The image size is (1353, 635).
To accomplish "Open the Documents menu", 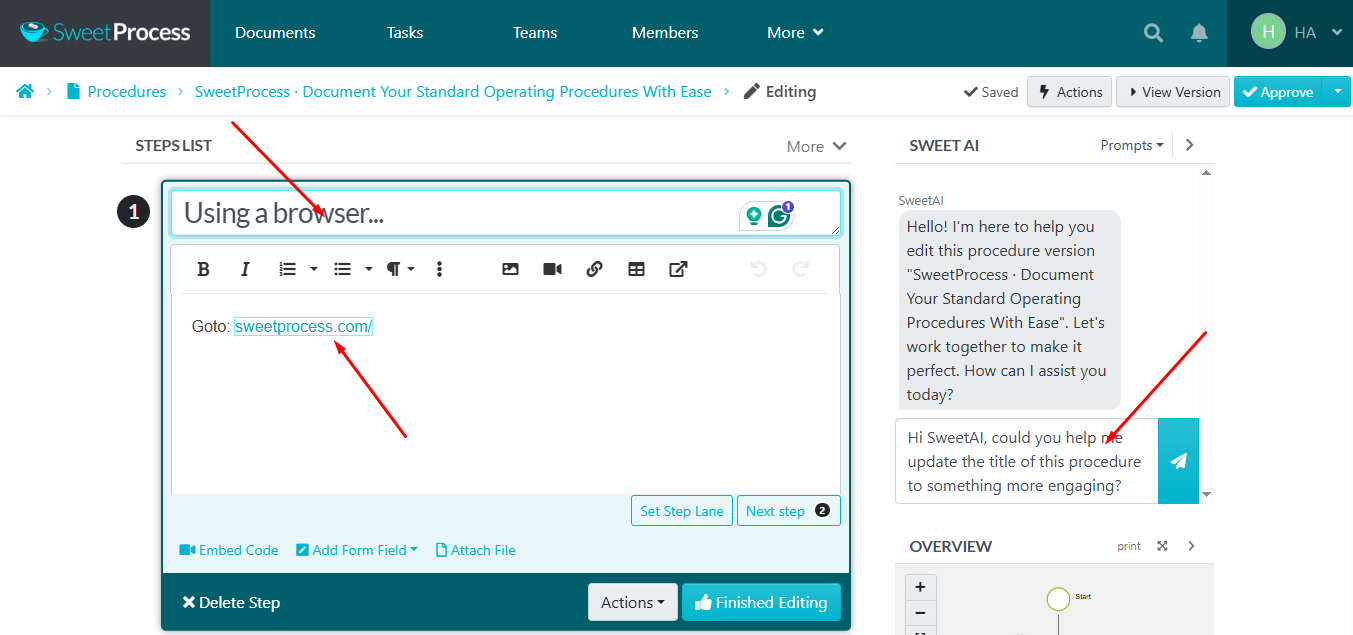I will click(275, 33).
